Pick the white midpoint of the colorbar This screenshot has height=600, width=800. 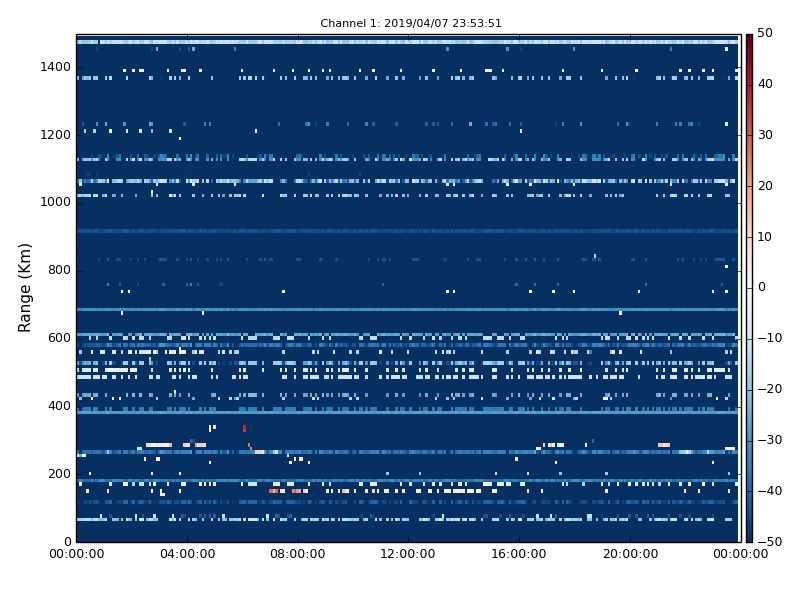749,288
